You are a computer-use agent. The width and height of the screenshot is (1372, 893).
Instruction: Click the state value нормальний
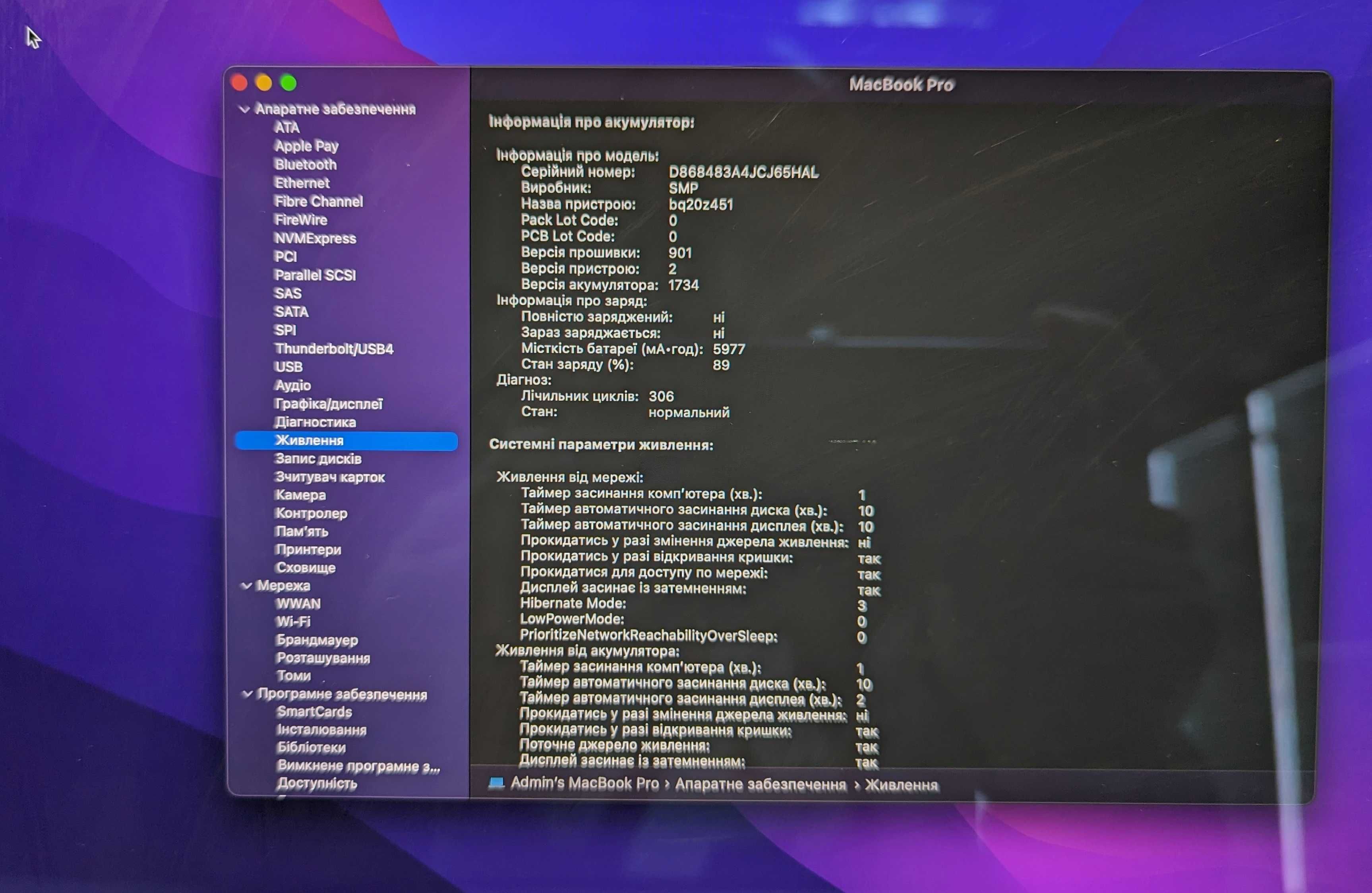(x=689, y=413)
